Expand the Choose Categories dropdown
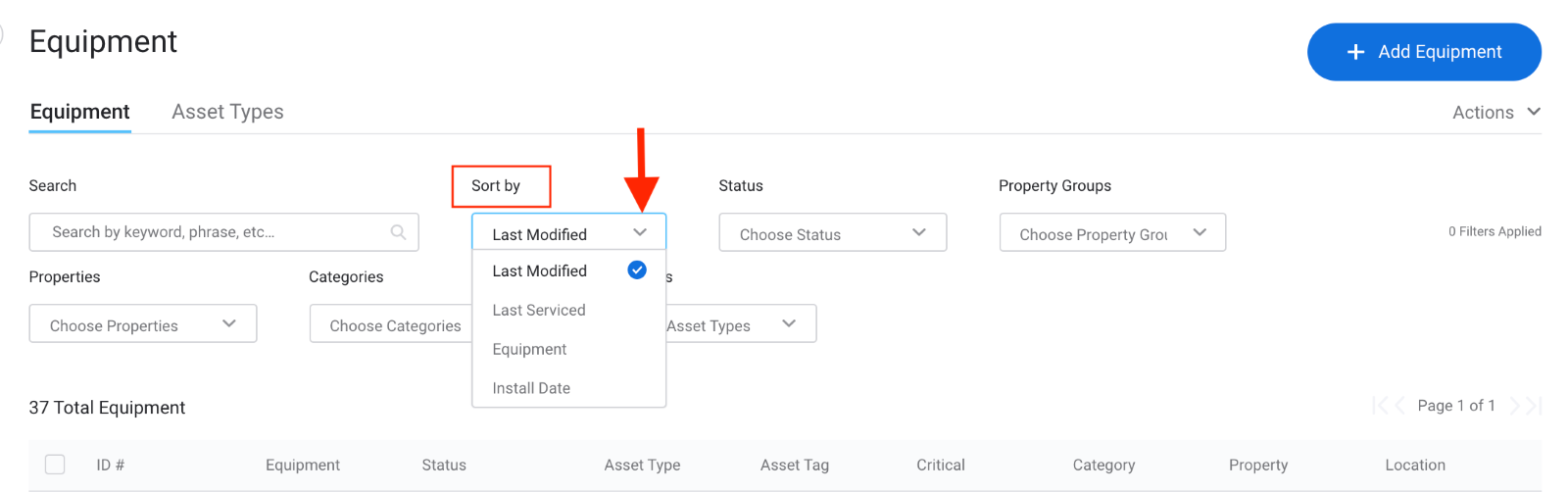1568x492 pixels. click(x=392, y=324)
